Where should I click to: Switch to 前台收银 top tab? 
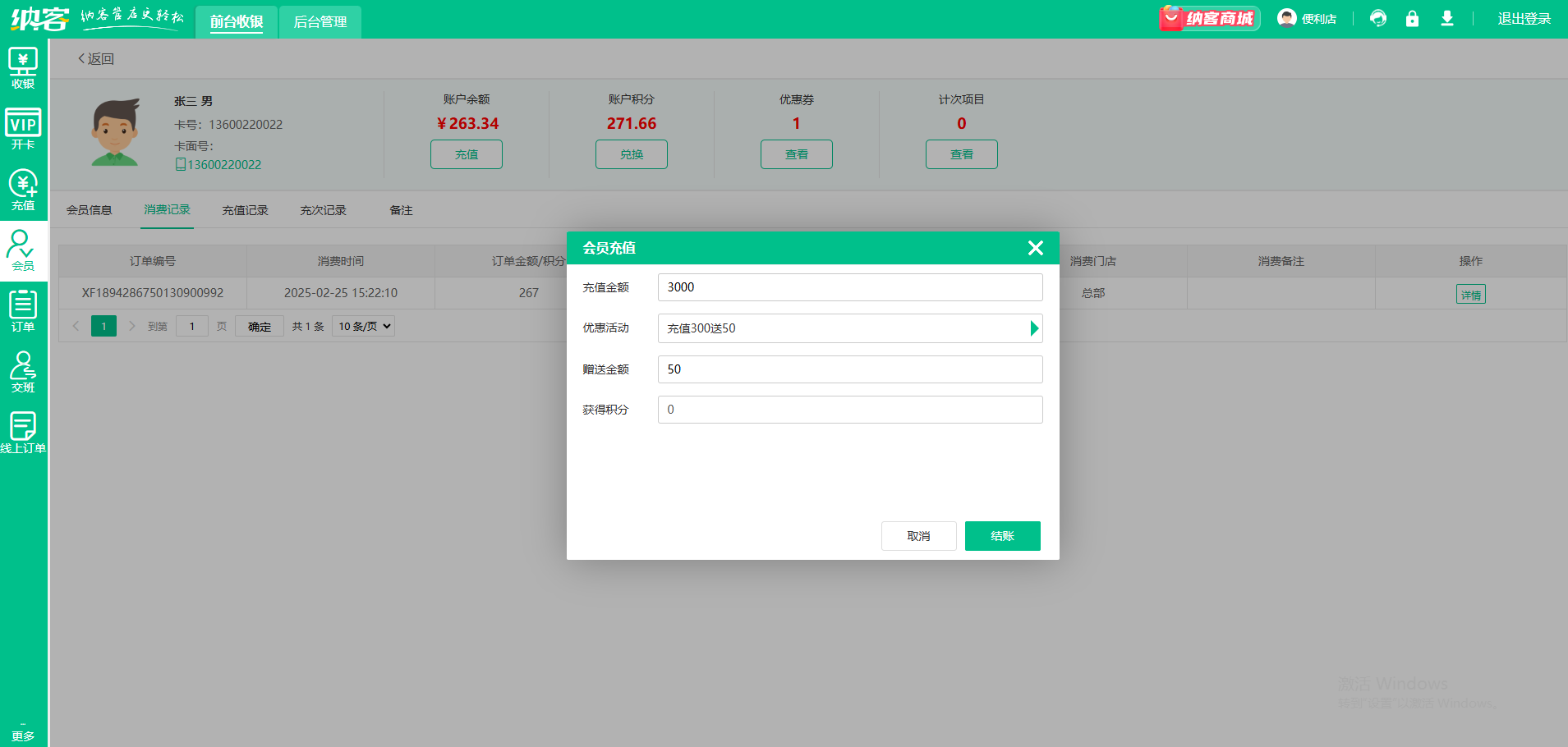[237, 22]
